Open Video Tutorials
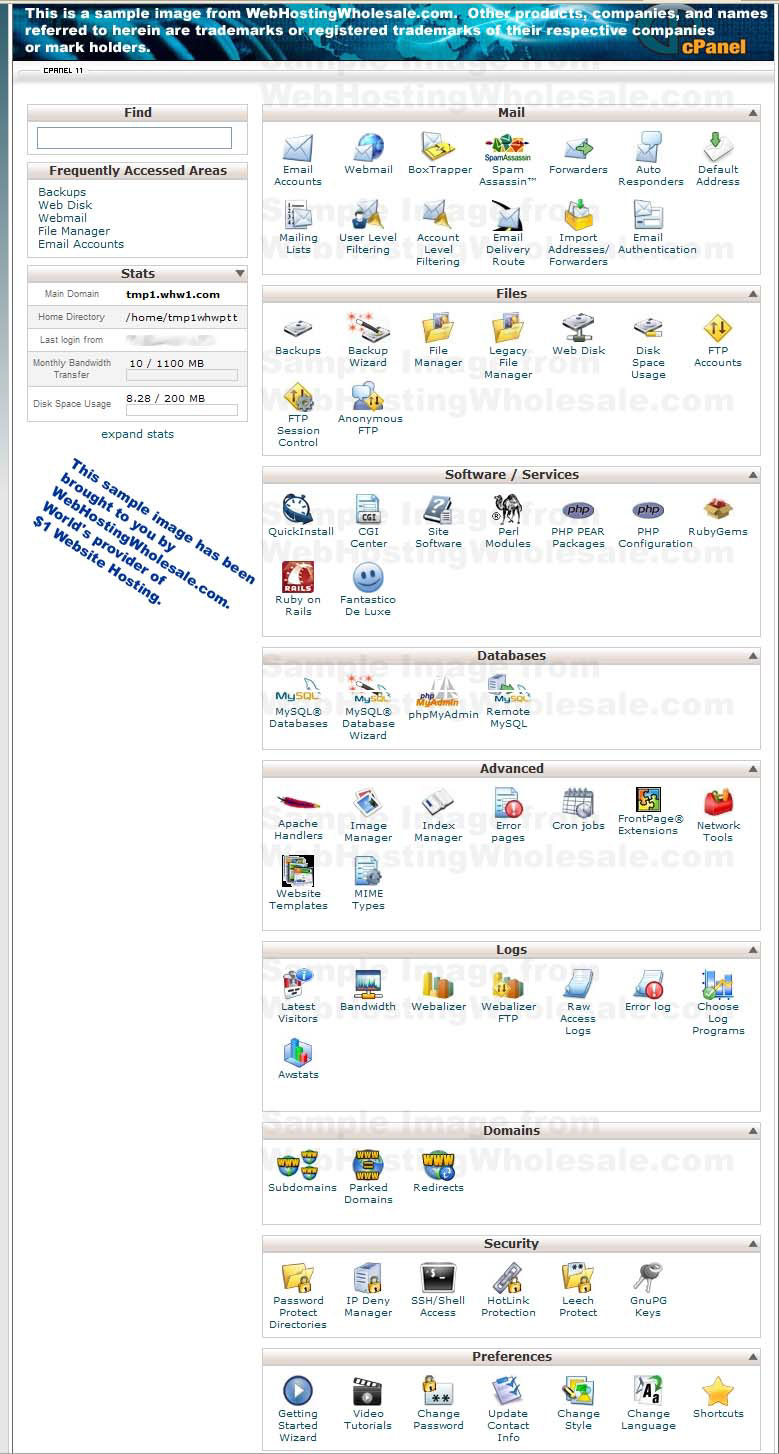Viewport: 779px width, 1454px height. (x=368, y=1404)
